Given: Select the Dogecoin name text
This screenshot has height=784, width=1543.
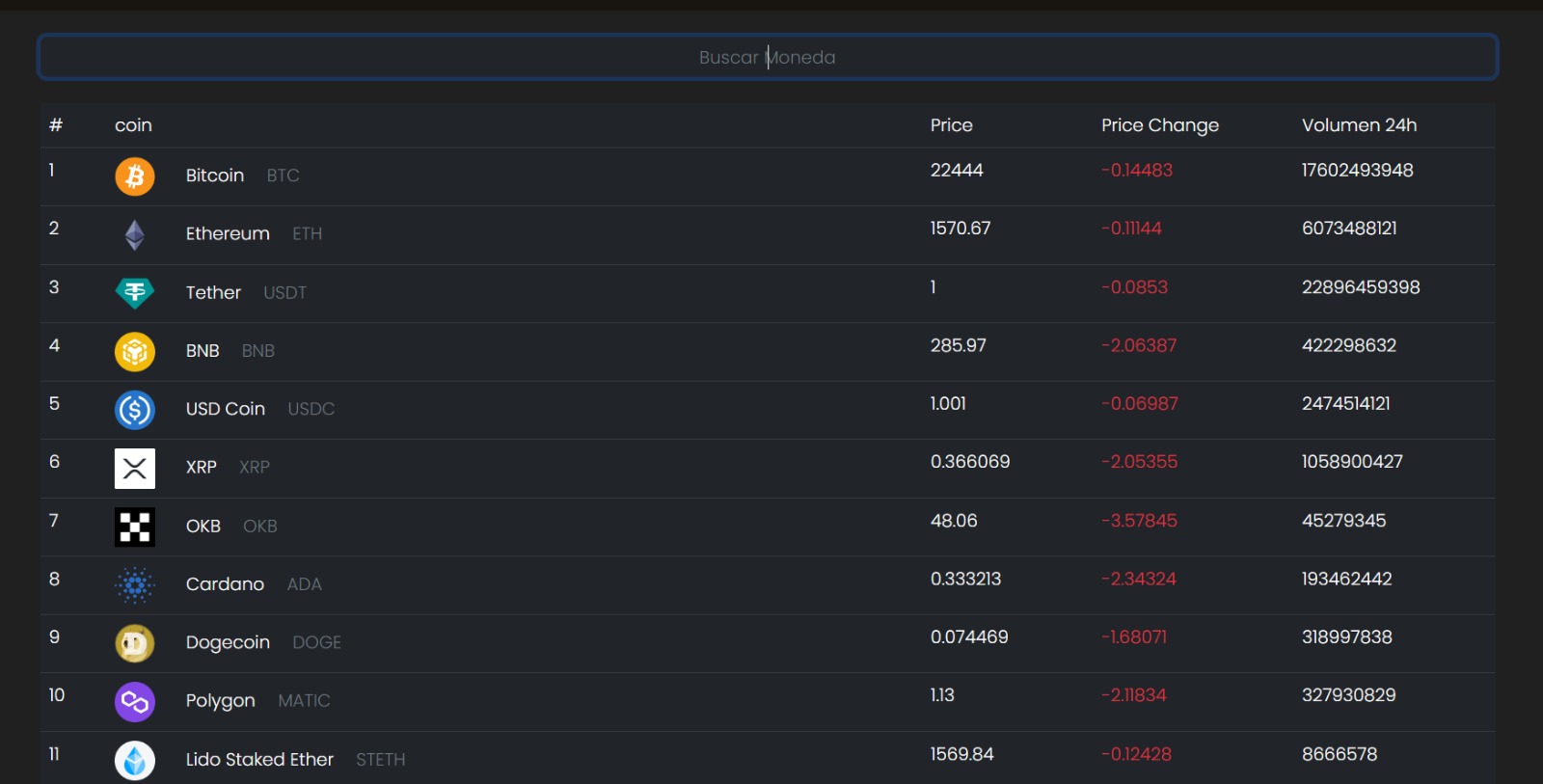Looking at the screenshot, I should [228, 642].
